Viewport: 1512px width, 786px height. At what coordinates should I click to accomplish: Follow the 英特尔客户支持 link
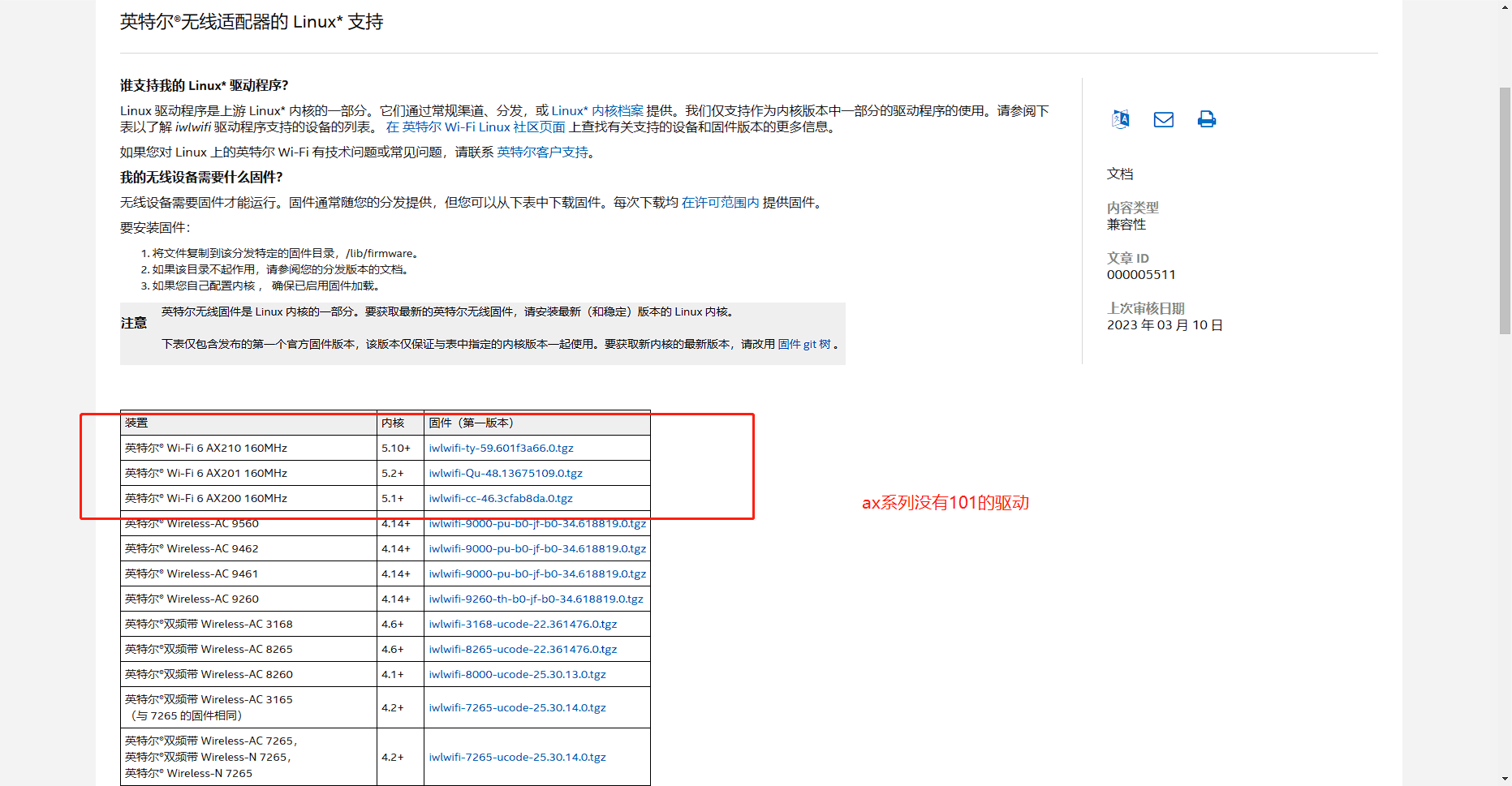(x=542, y=152)
